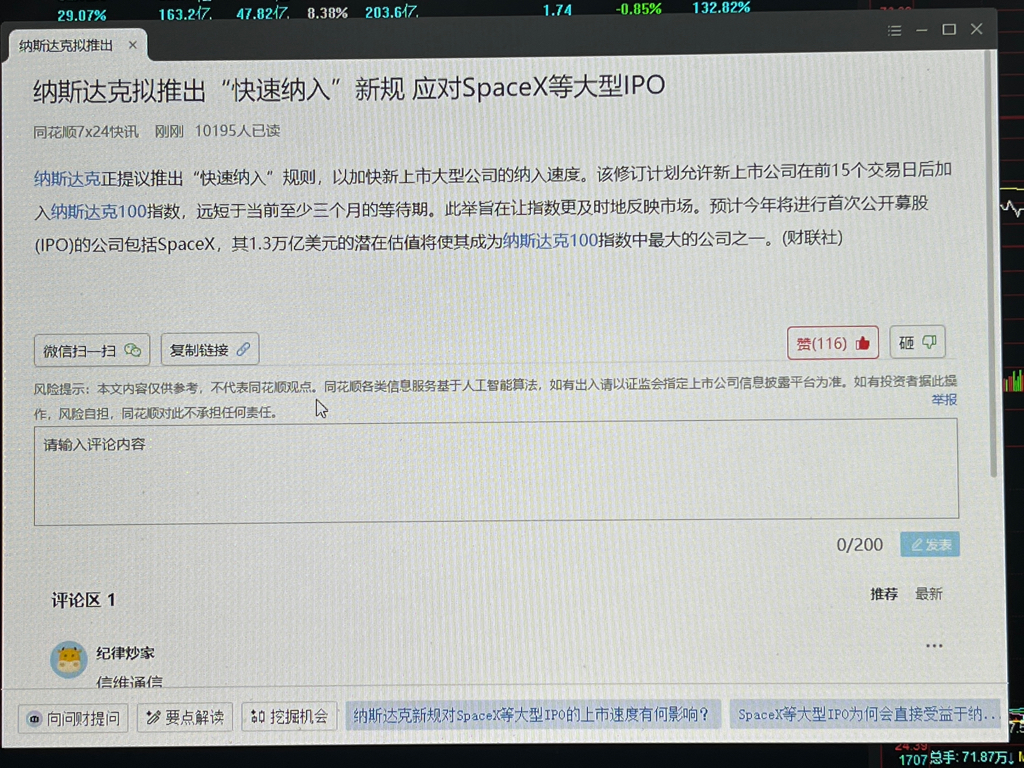Open 纪律炒家 user avatar
Screen dimensions: 1024x768
click(x=69, y=660)
